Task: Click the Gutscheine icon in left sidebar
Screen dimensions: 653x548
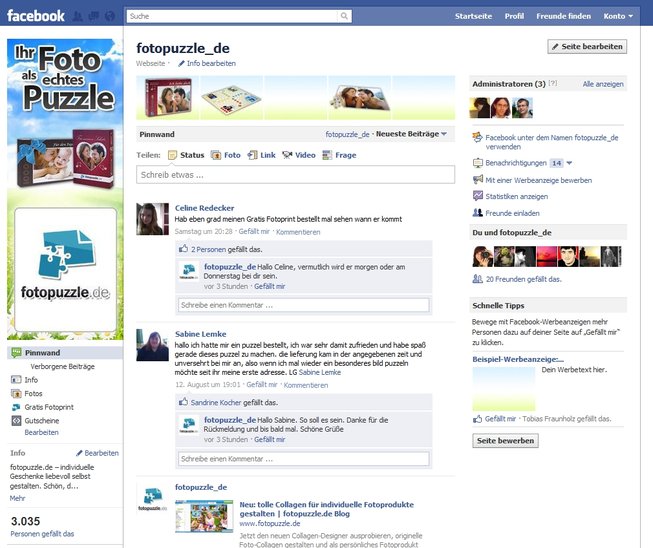Action: pyautogui.click(x=16, y=421)
